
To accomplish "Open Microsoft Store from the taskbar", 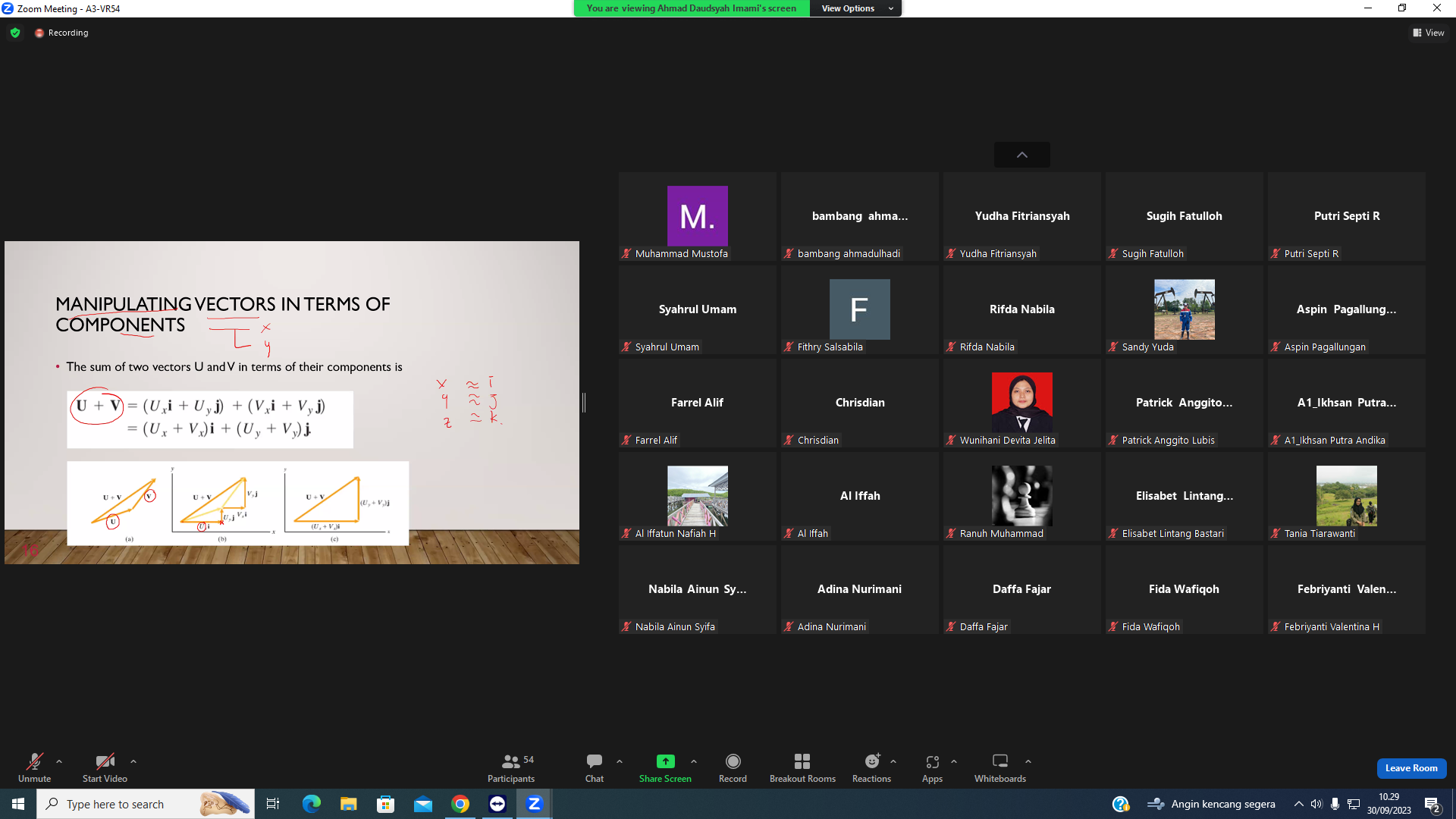I will pos(386,804).
